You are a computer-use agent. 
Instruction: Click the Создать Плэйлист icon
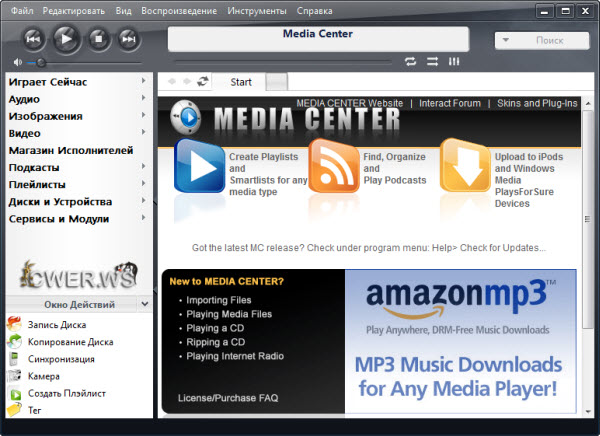[x=15, y=394]
